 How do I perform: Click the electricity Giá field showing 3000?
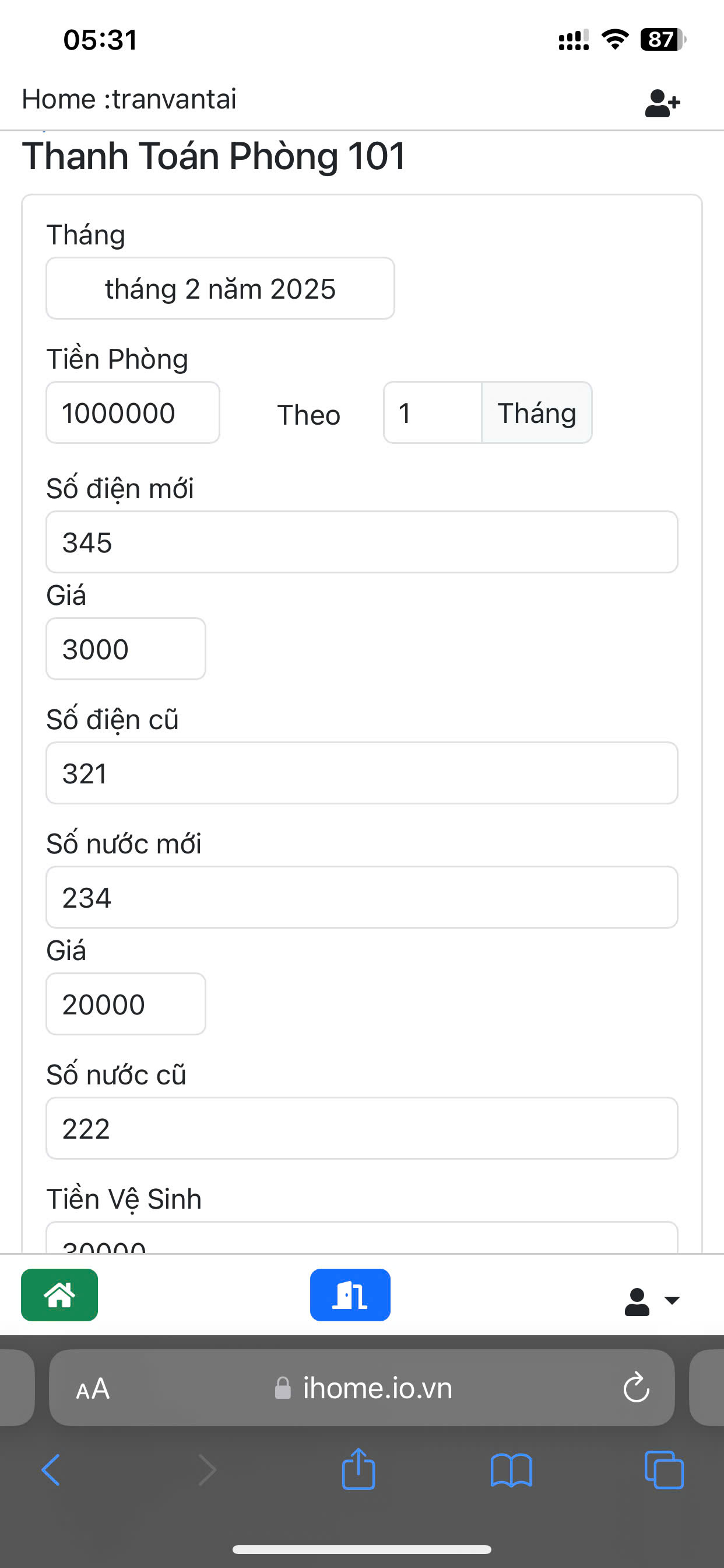click(126, 649)
